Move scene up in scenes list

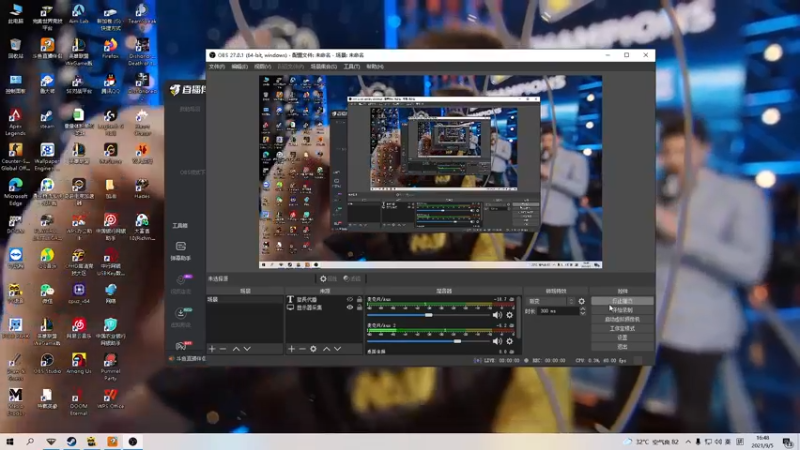(x=236, y=349)
